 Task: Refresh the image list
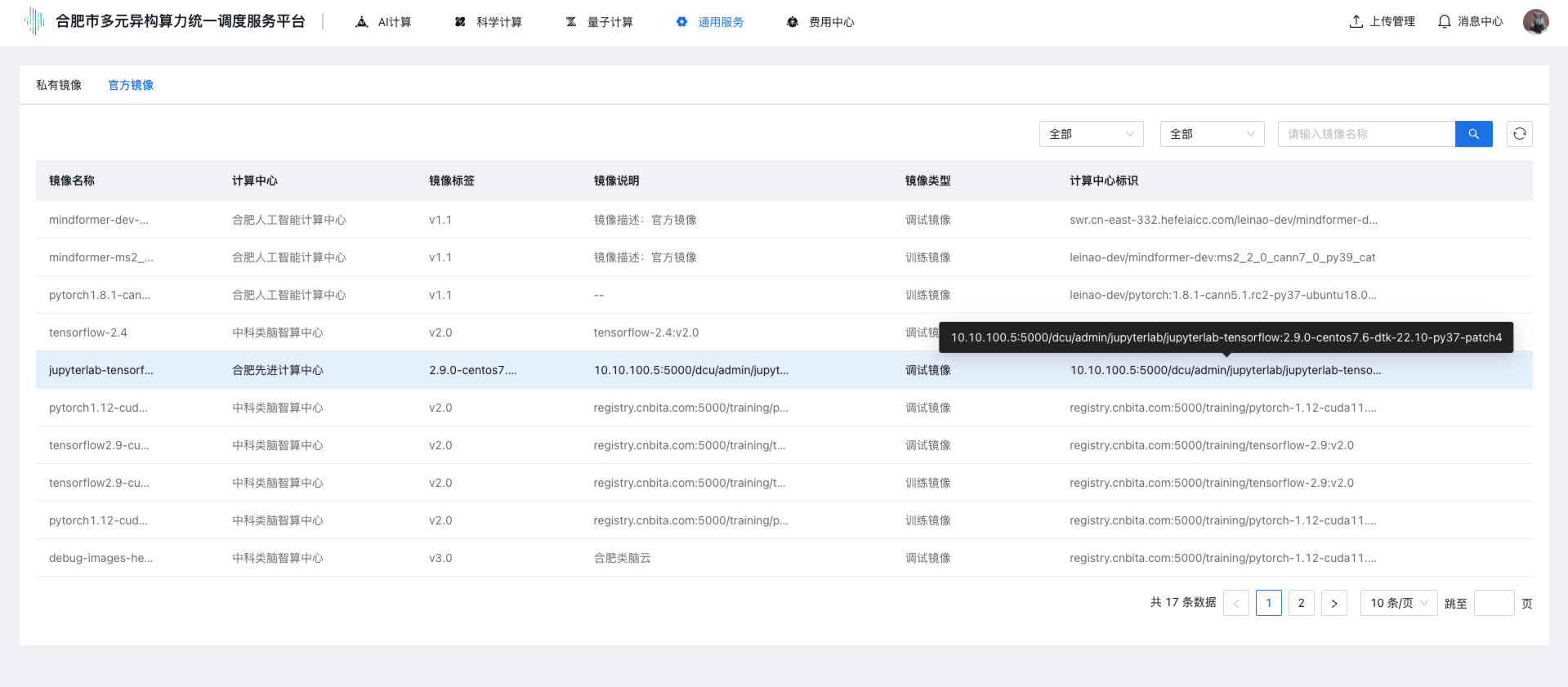click(x=1519, y=134)
